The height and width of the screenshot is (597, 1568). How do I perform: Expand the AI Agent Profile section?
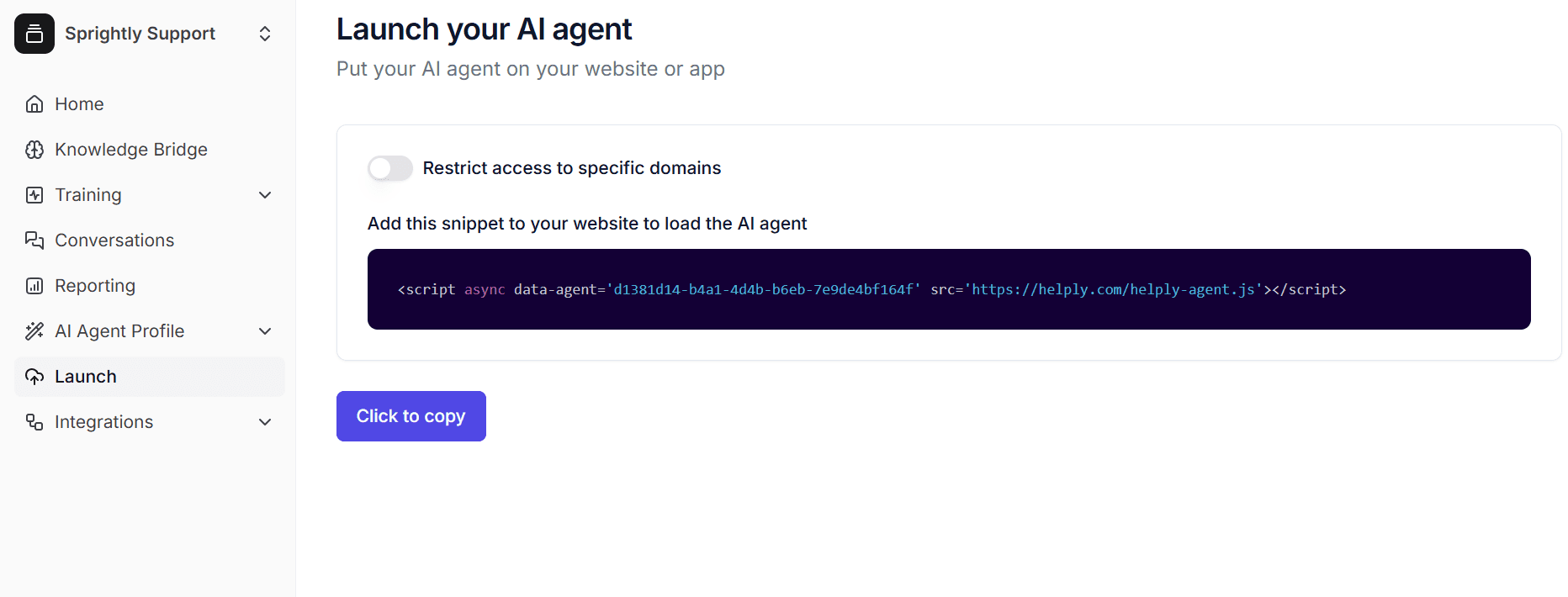click(x=264, y=330)
